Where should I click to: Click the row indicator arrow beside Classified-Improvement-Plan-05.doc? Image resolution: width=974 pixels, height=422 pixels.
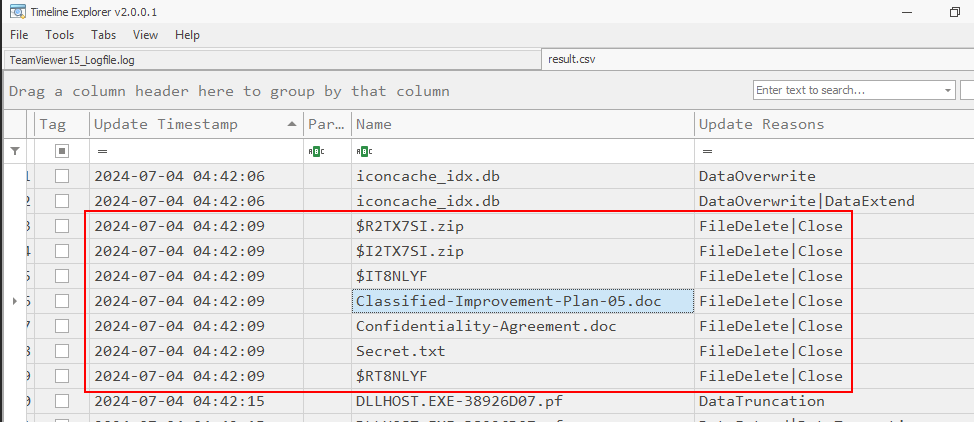point(13,301)
